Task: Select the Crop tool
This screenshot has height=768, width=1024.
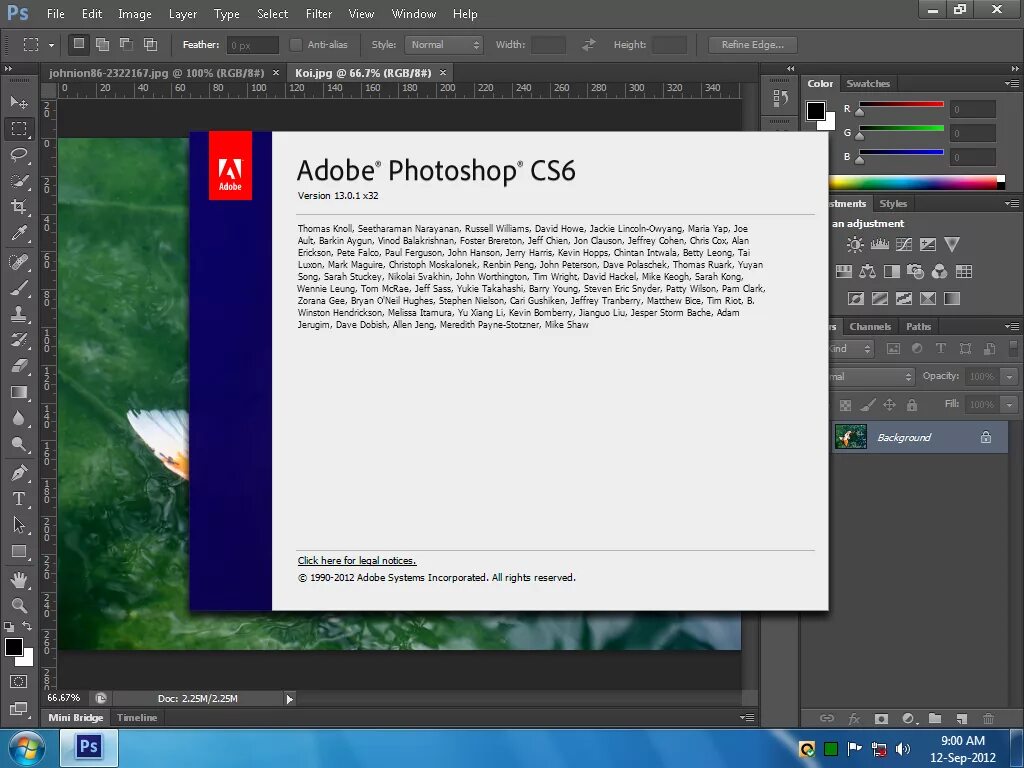Action: click(x=19, y=207)
